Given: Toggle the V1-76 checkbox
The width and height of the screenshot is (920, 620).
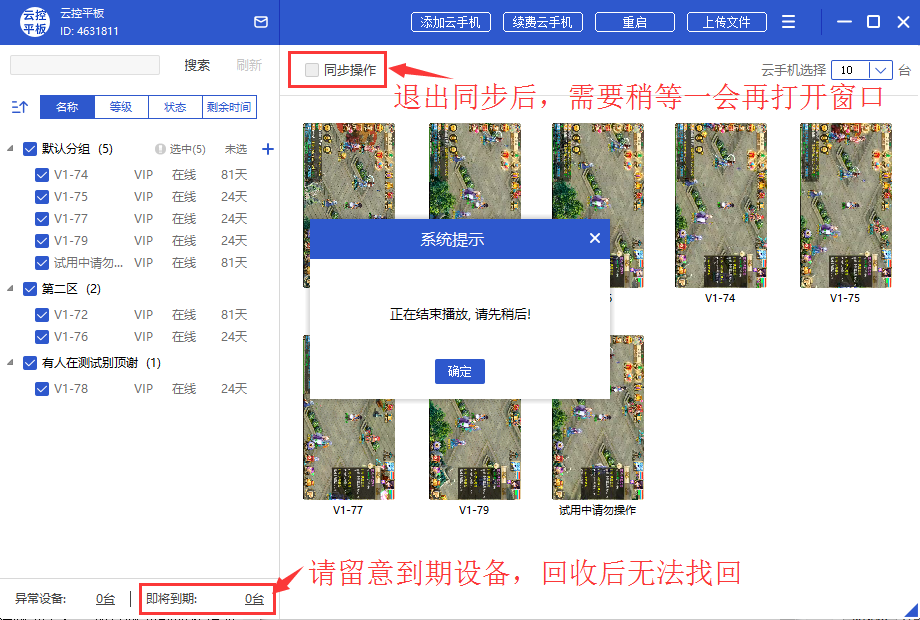Looking at the screenshot, I should point(42,337).
